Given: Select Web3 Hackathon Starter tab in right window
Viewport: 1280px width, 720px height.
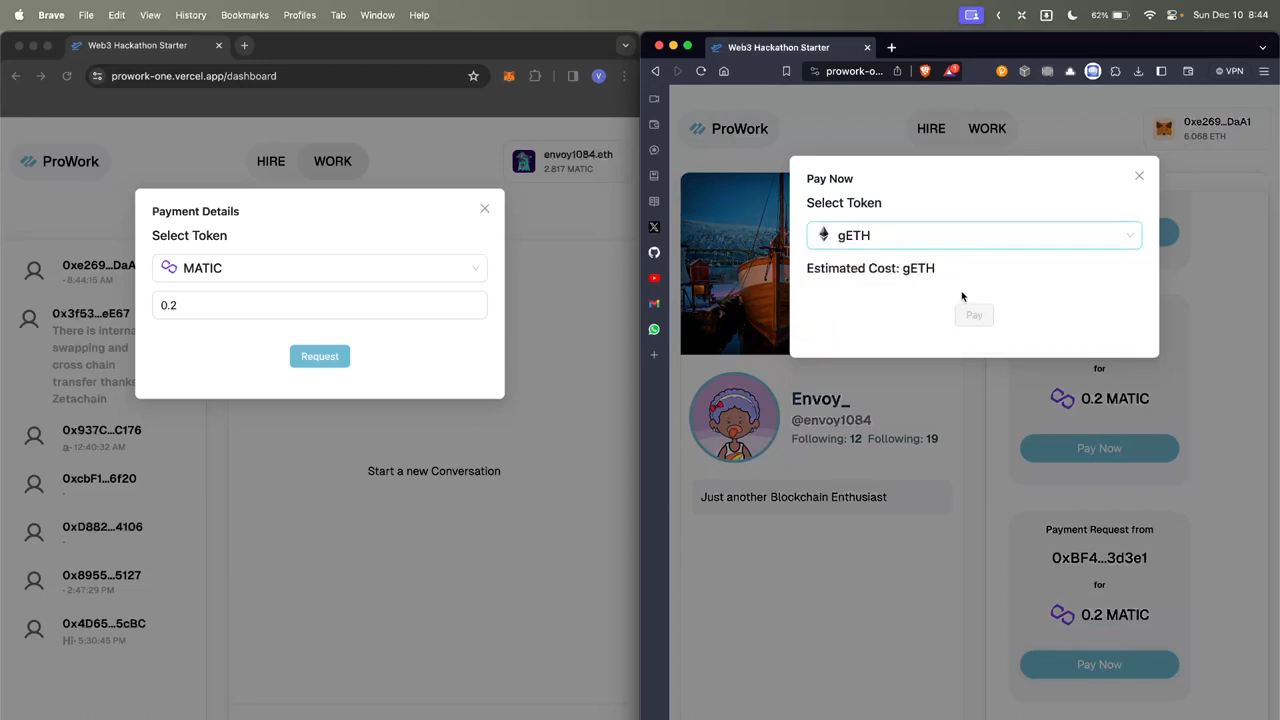Looking at the screenshot, I should pos(790,47).
